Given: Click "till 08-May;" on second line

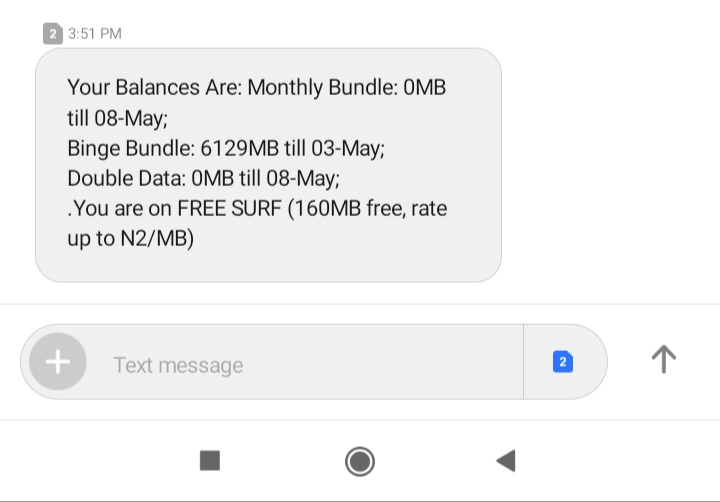Looking at the screenshot, I should (117, 118).
